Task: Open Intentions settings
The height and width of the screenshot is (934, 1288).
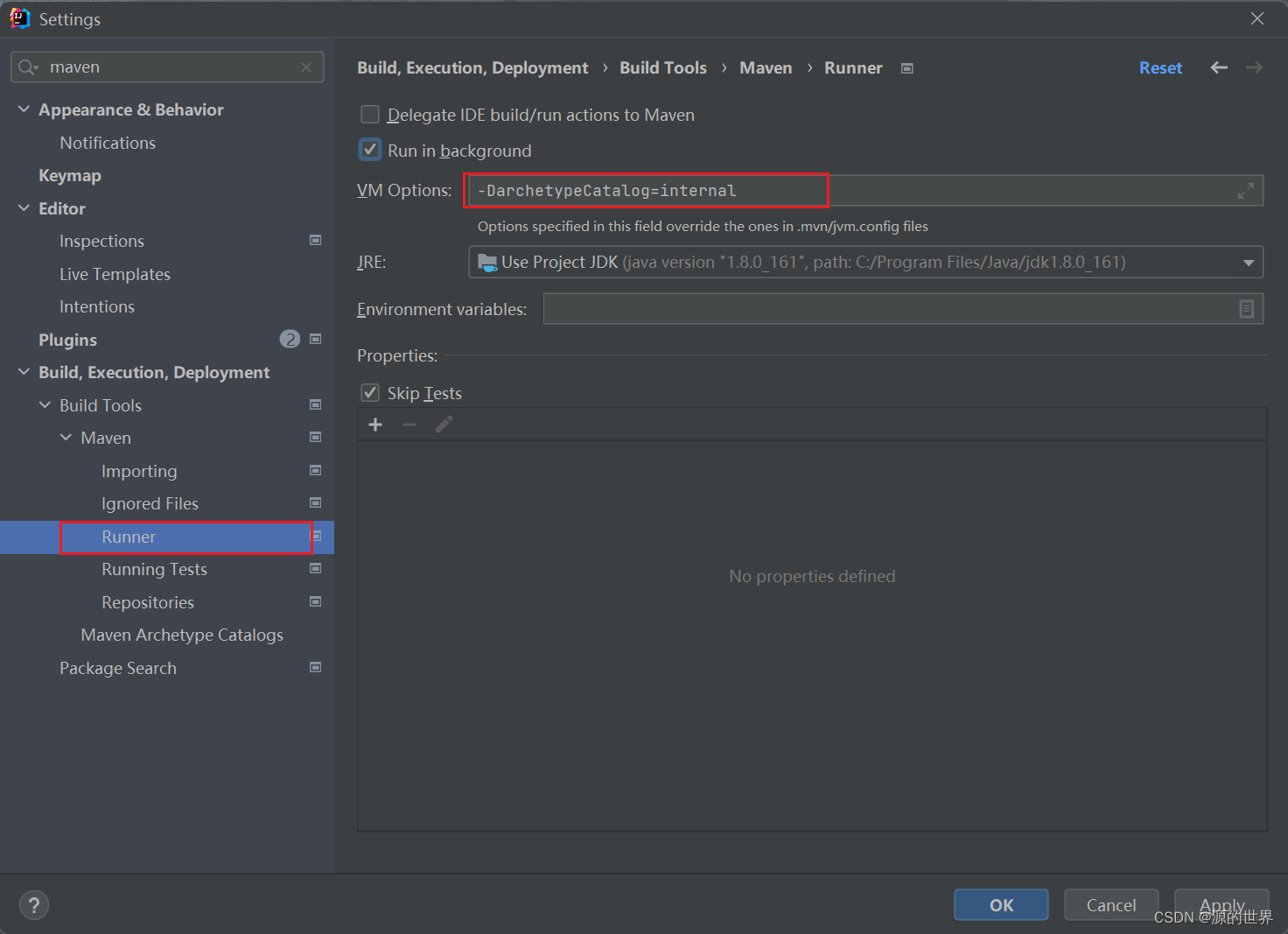Action: click(x=97, y=306)
